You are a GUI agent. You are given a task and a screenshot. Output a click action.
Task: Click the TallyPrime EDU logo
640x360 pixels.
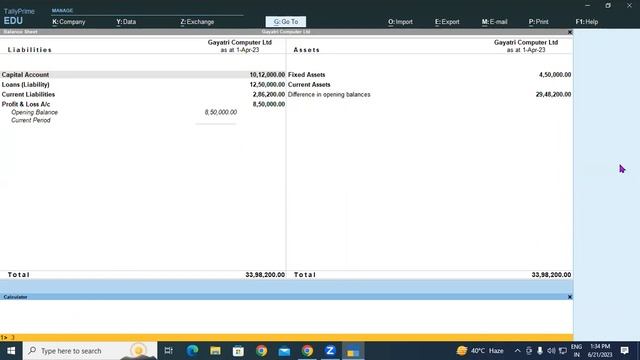click(19, 16)
